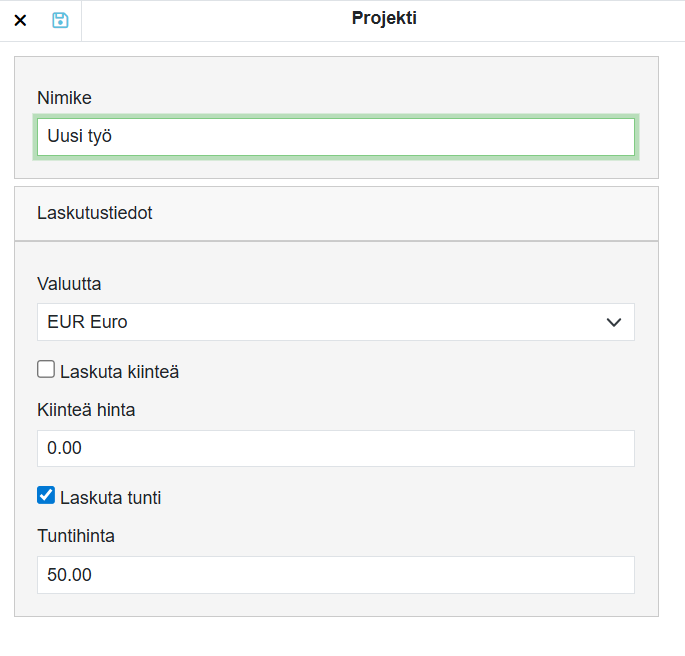Click into the Kiinteä hinta field
This screenshot has height=656, width=685.
(336, 448)
